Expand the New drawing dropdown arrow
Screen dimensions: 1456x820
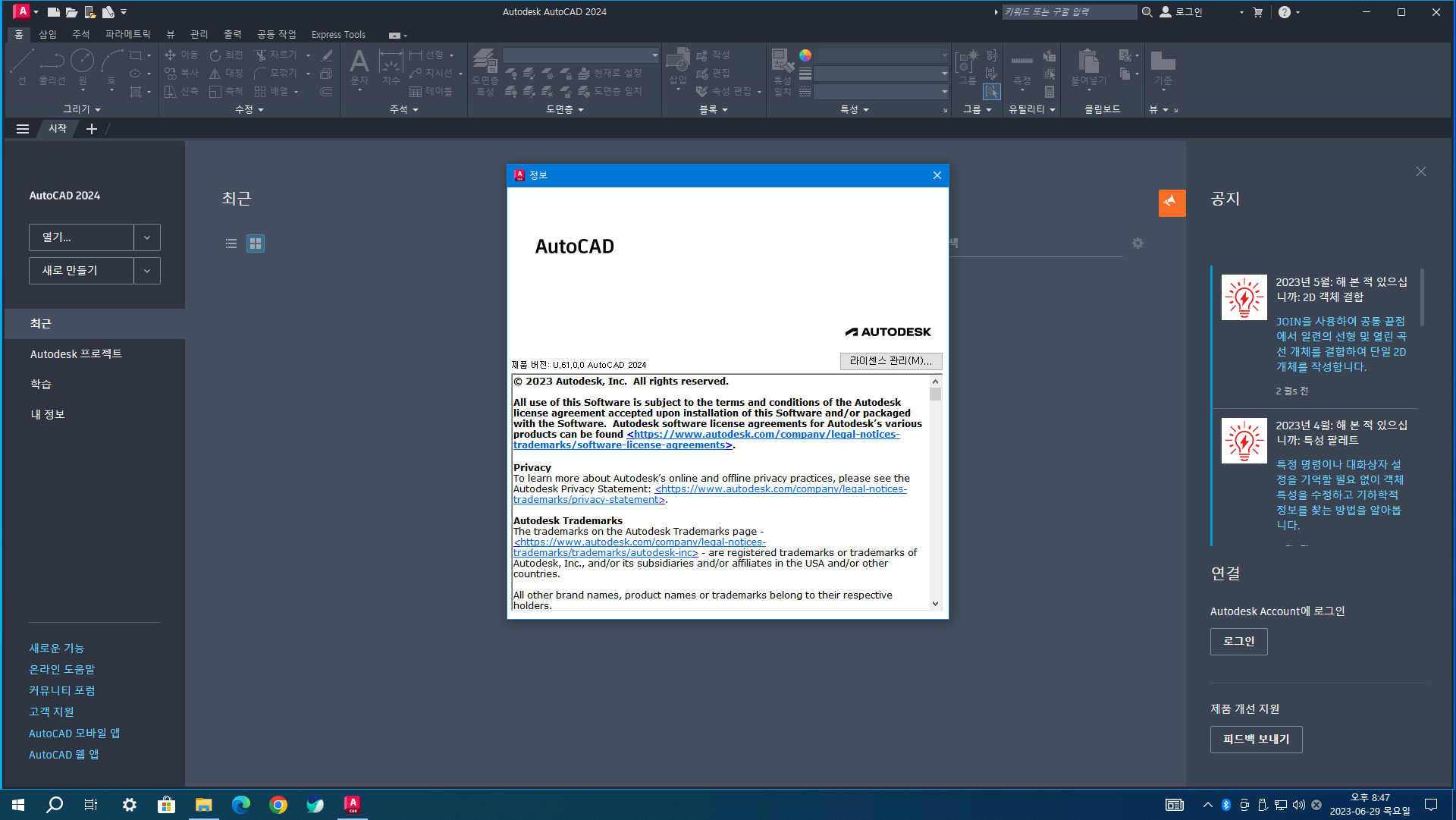(x=147, y=271)
